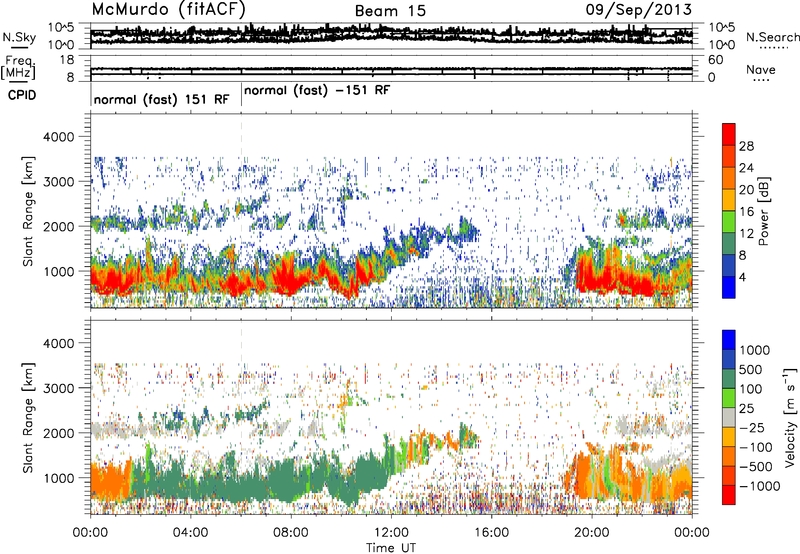Click 'normal (fast) 151 RF' text

(161, 99)
